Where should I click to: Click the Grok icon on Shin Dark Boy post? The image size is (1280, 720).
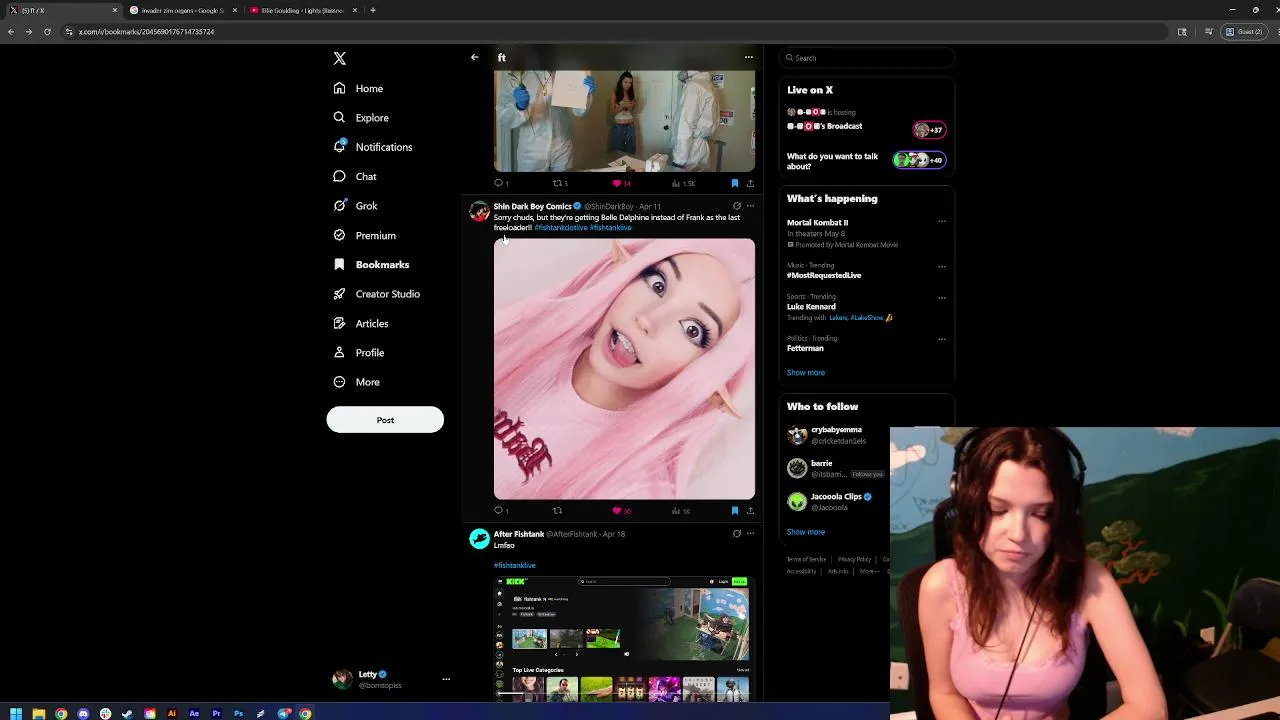737,206
